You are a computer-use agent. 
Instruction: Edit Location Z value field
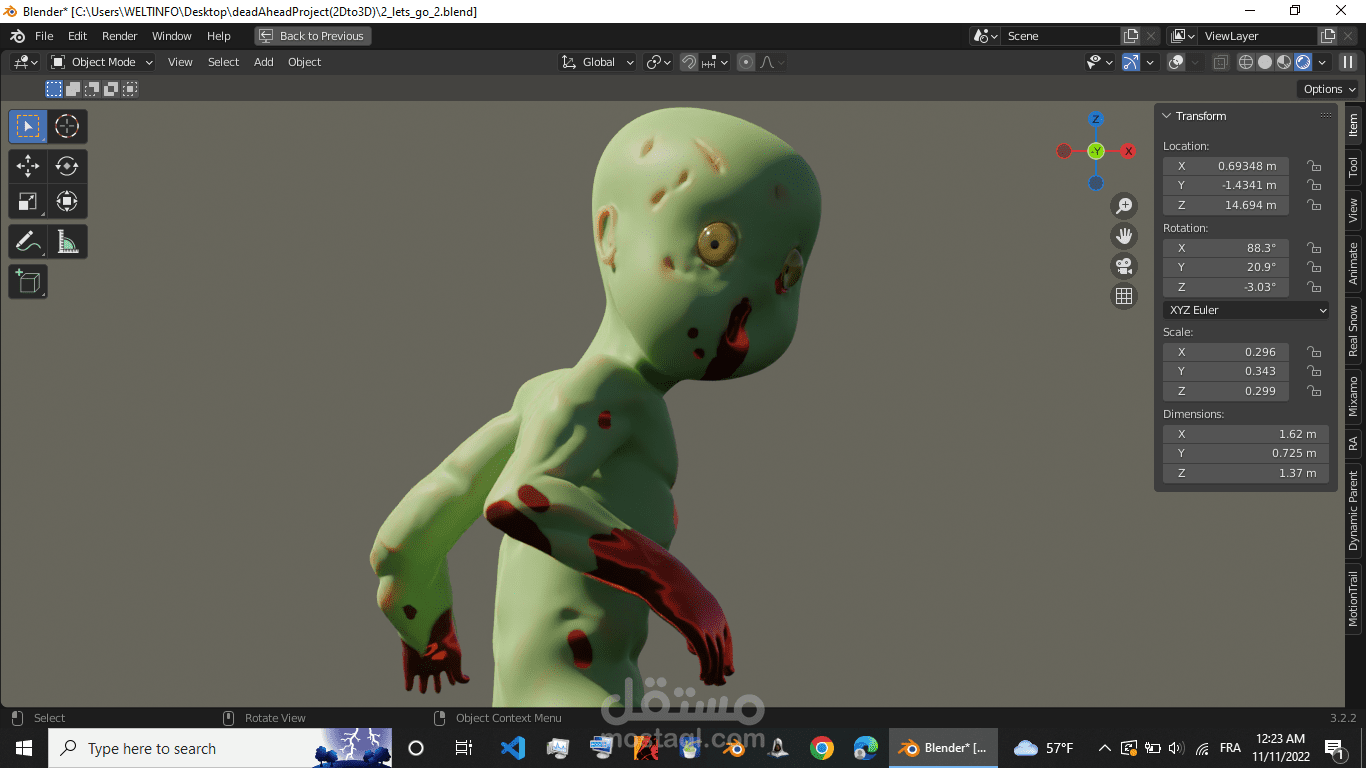pyautogui.click(x=1226, y=205)
